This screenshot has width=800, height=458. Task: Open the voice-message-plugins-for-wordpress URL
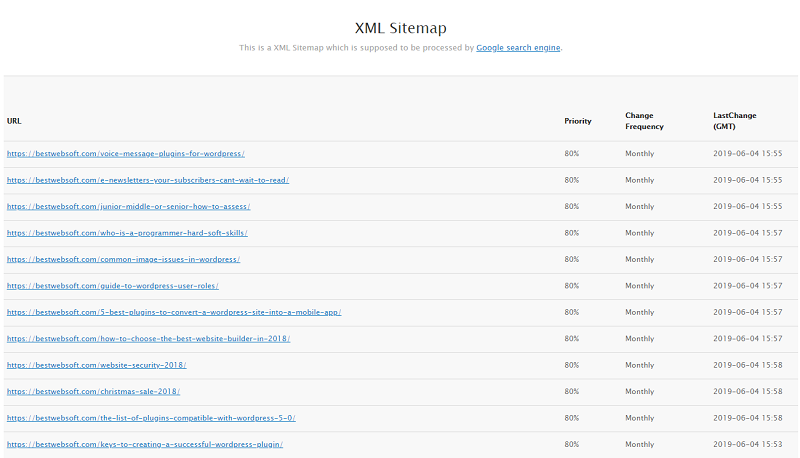point(126,154)
